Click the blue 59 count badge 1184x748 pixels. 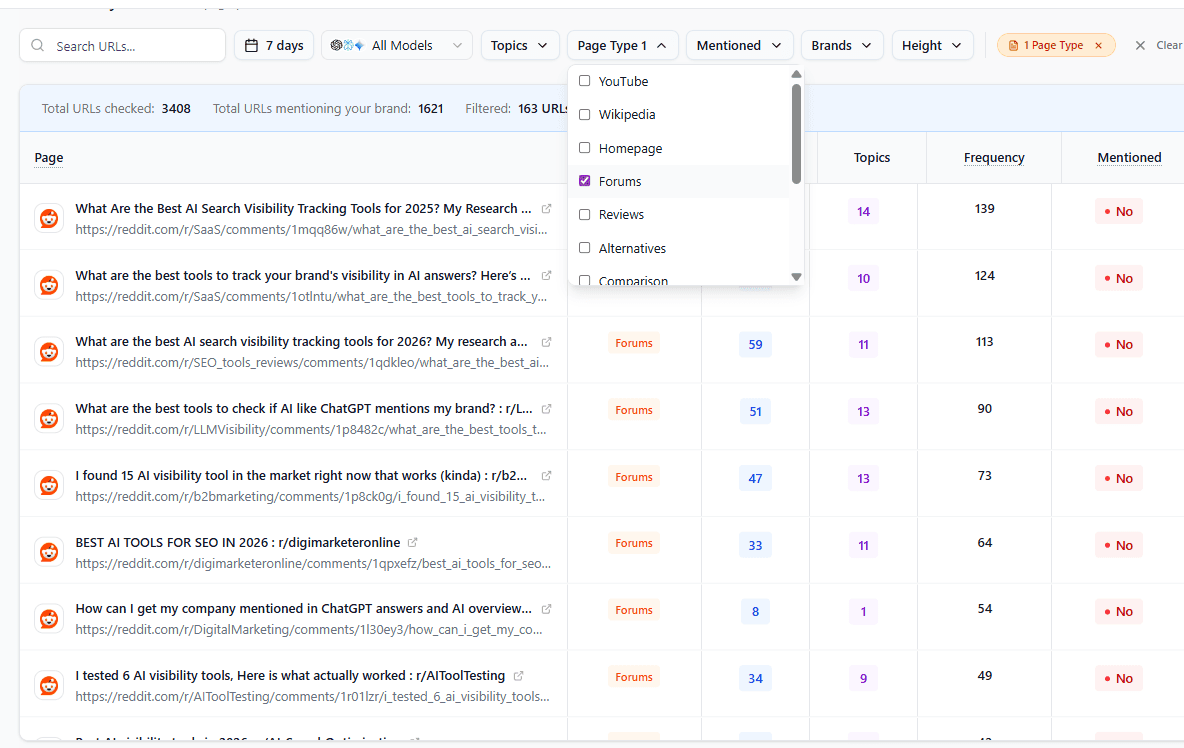coord(755,344)
